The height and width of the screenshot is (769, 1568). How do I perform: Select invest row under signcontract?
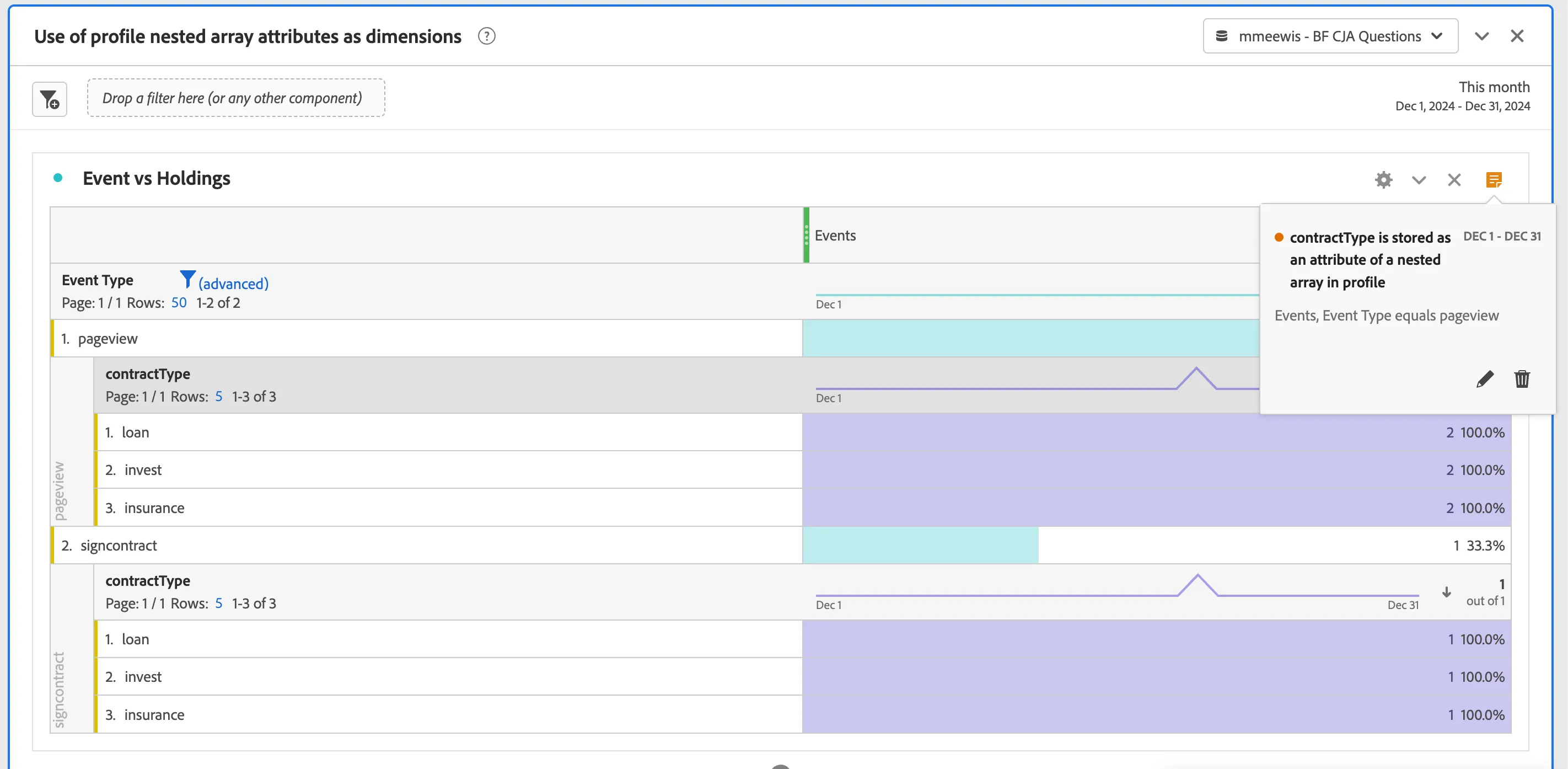[449, 676]
